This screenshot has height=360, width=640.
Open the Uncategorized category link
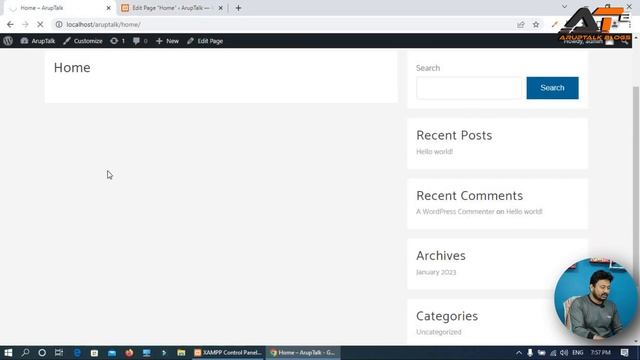pos(439,332)
